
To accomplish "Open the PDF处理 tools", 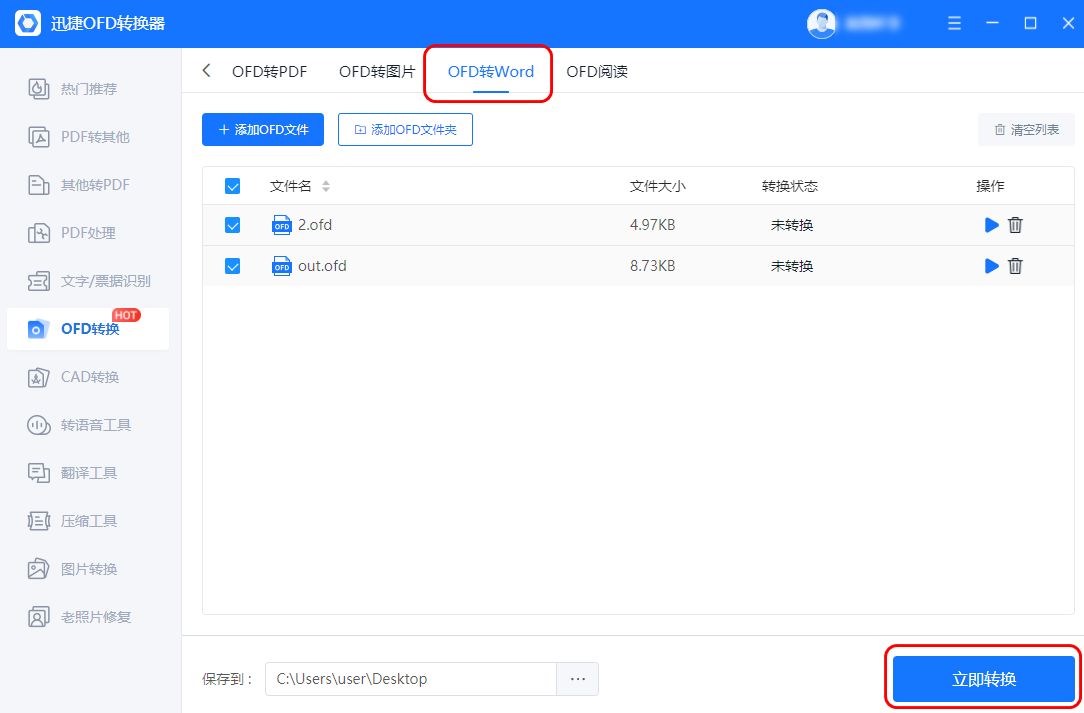I will point(87,232).
